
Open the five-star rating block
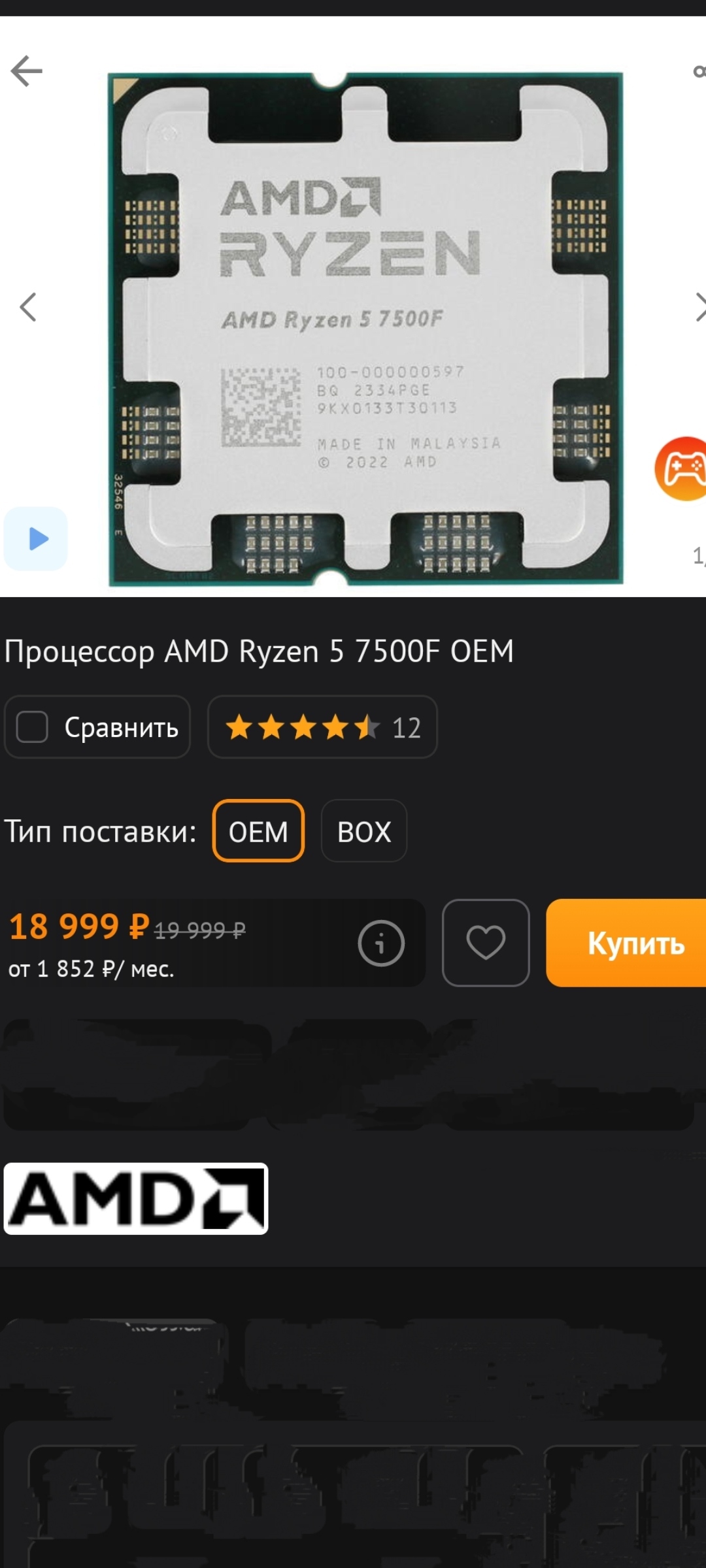(x=302, y=727)
